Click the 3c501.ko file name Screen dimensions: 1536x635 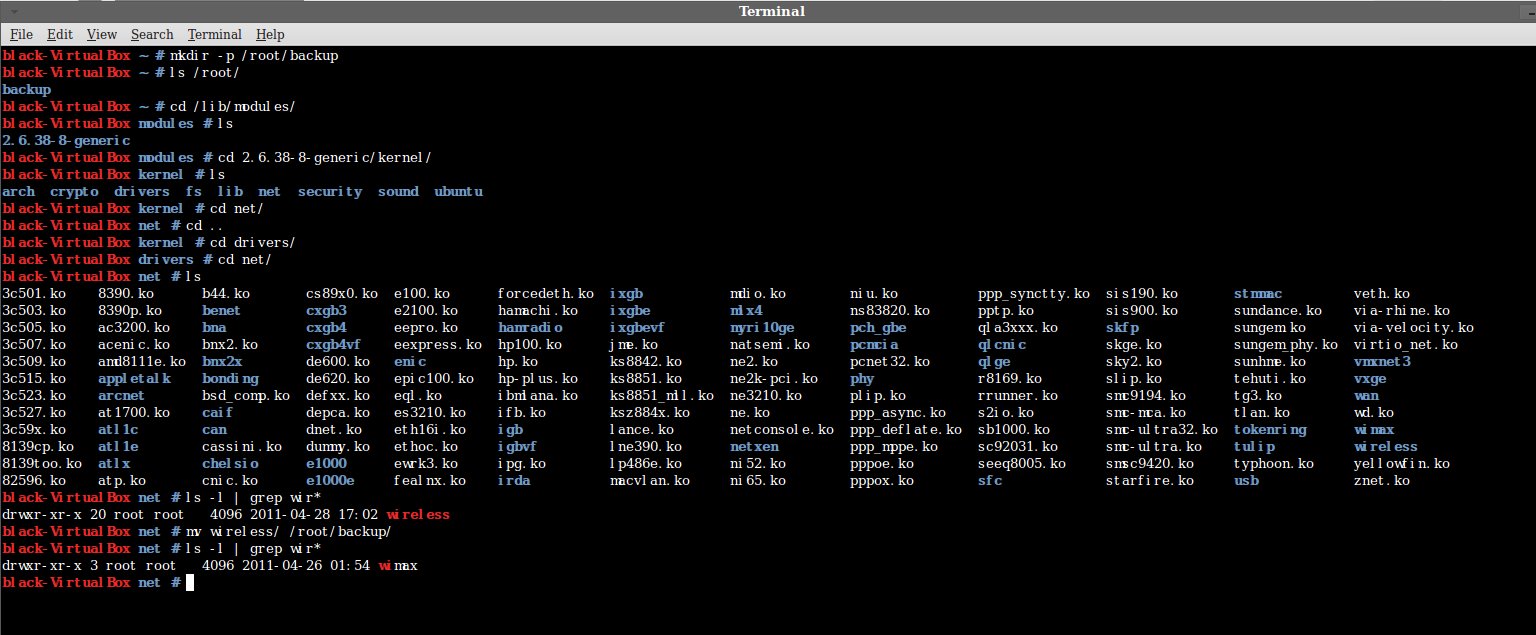point(34,293)
